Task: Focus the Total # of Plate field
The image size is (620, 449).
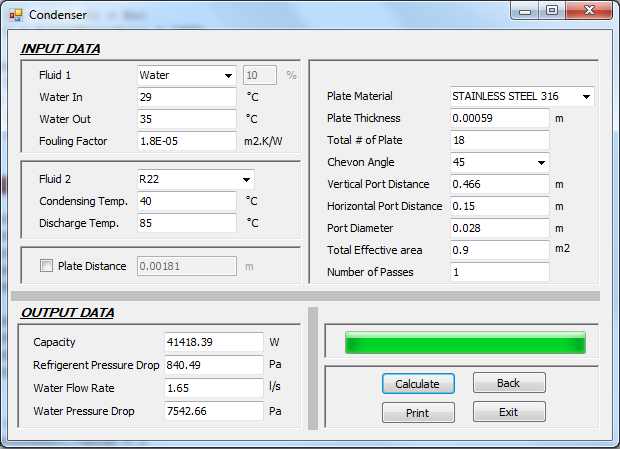Action: pos(499,140)
